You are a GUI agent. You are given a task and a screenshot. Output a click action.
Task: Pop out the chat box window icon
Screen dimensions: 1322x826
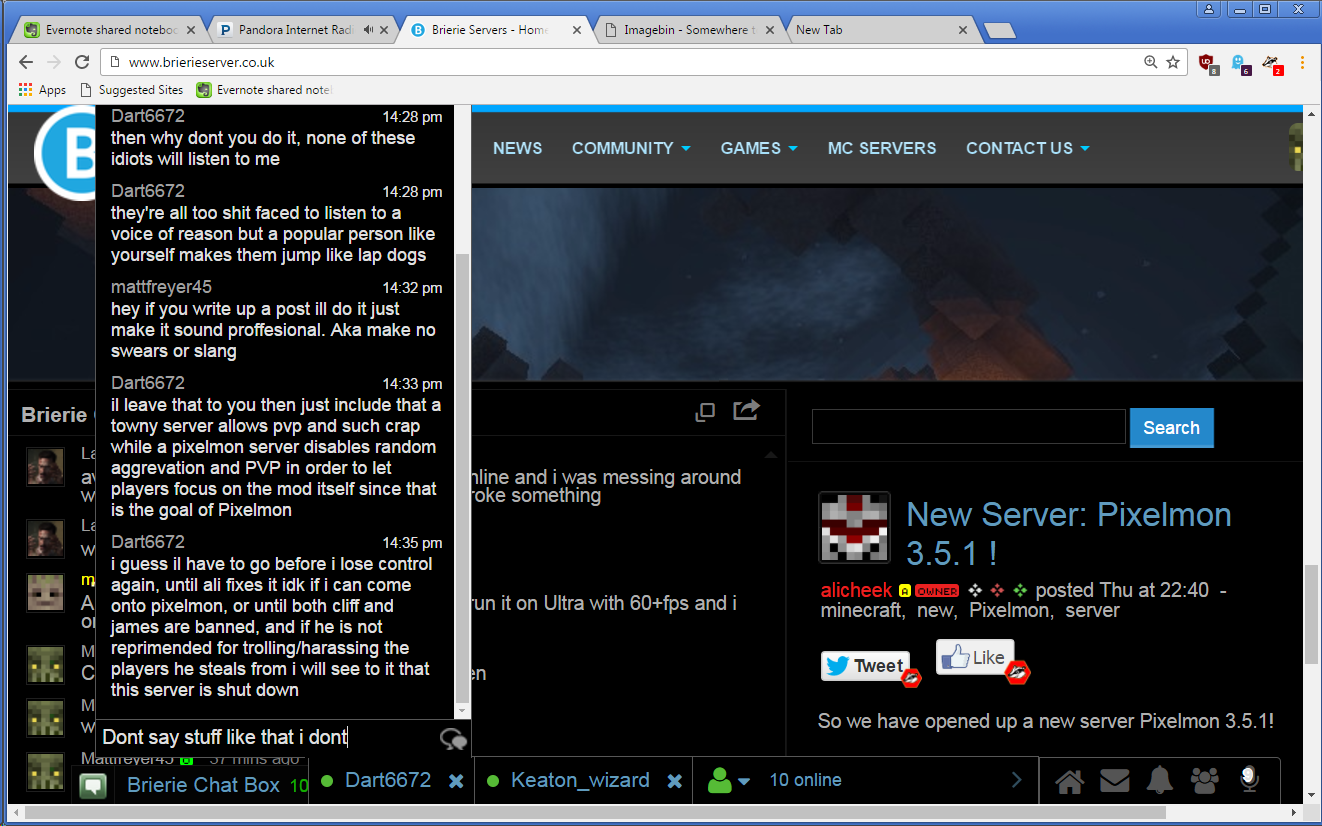[x=705, y=411]
